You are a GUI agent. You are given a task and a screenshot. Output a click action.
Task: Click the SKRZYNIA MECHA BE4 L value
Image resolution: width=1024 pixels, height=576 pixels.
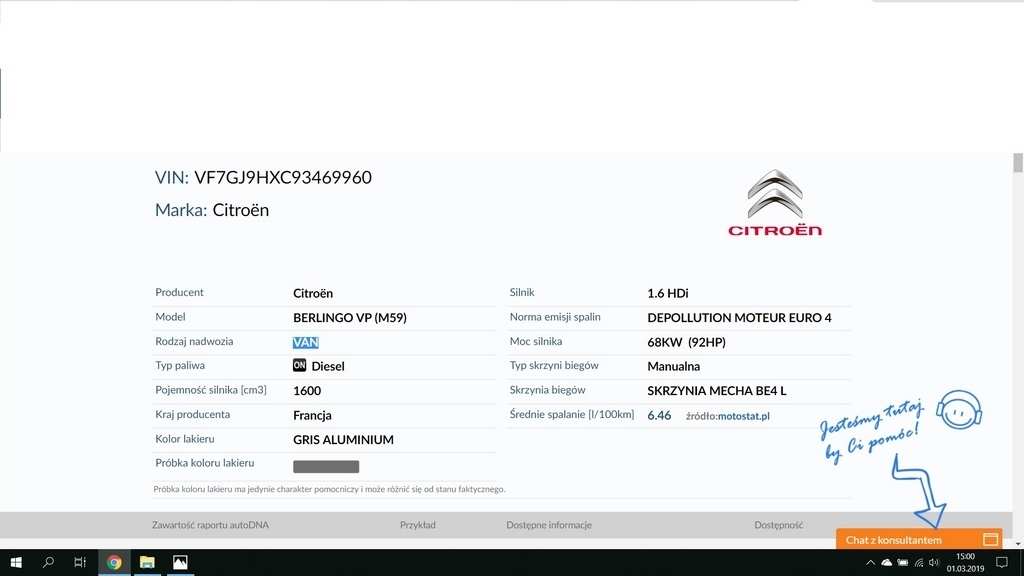(716, 391)
